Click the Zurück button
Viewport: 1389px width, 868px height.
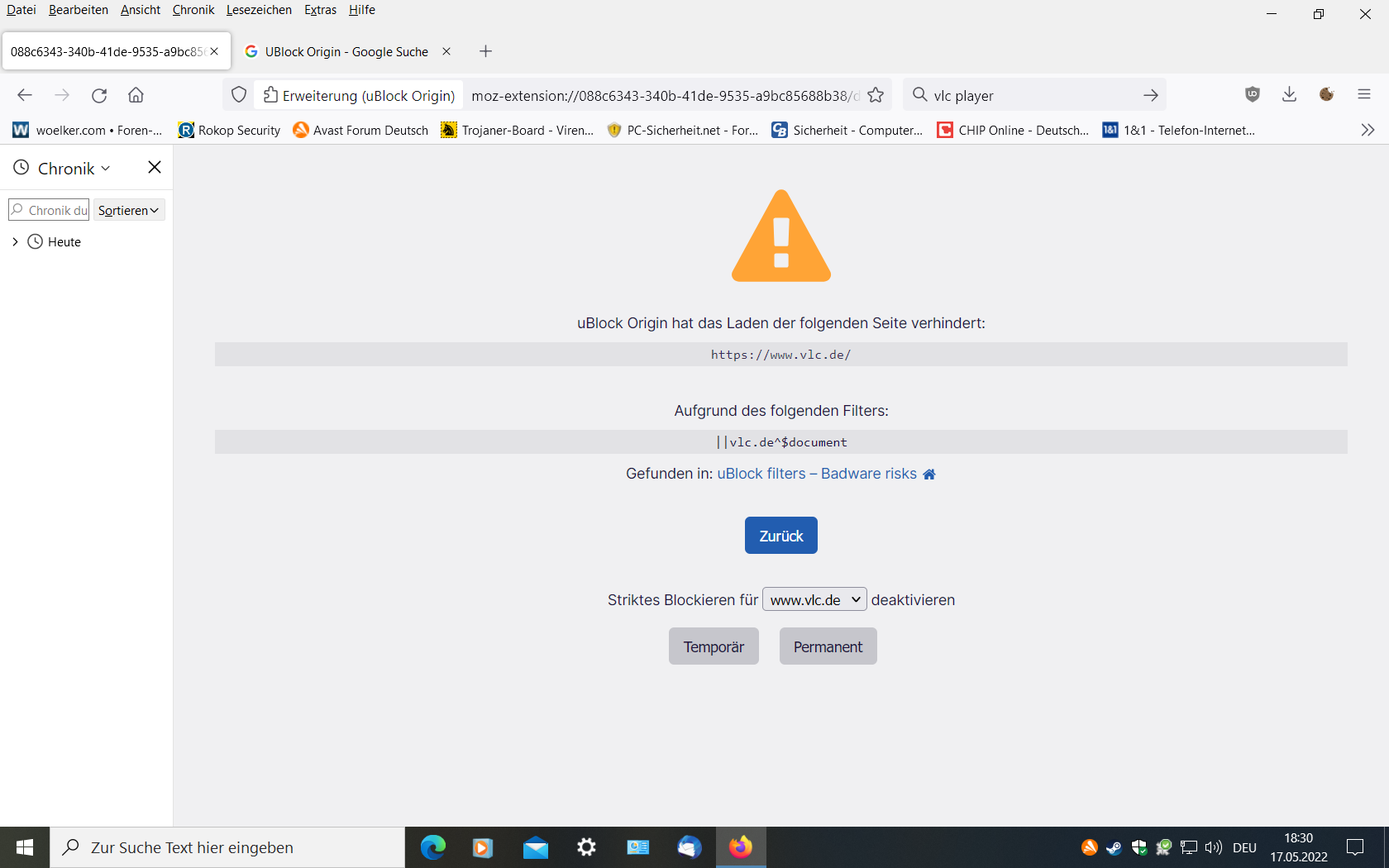[780, 536]
